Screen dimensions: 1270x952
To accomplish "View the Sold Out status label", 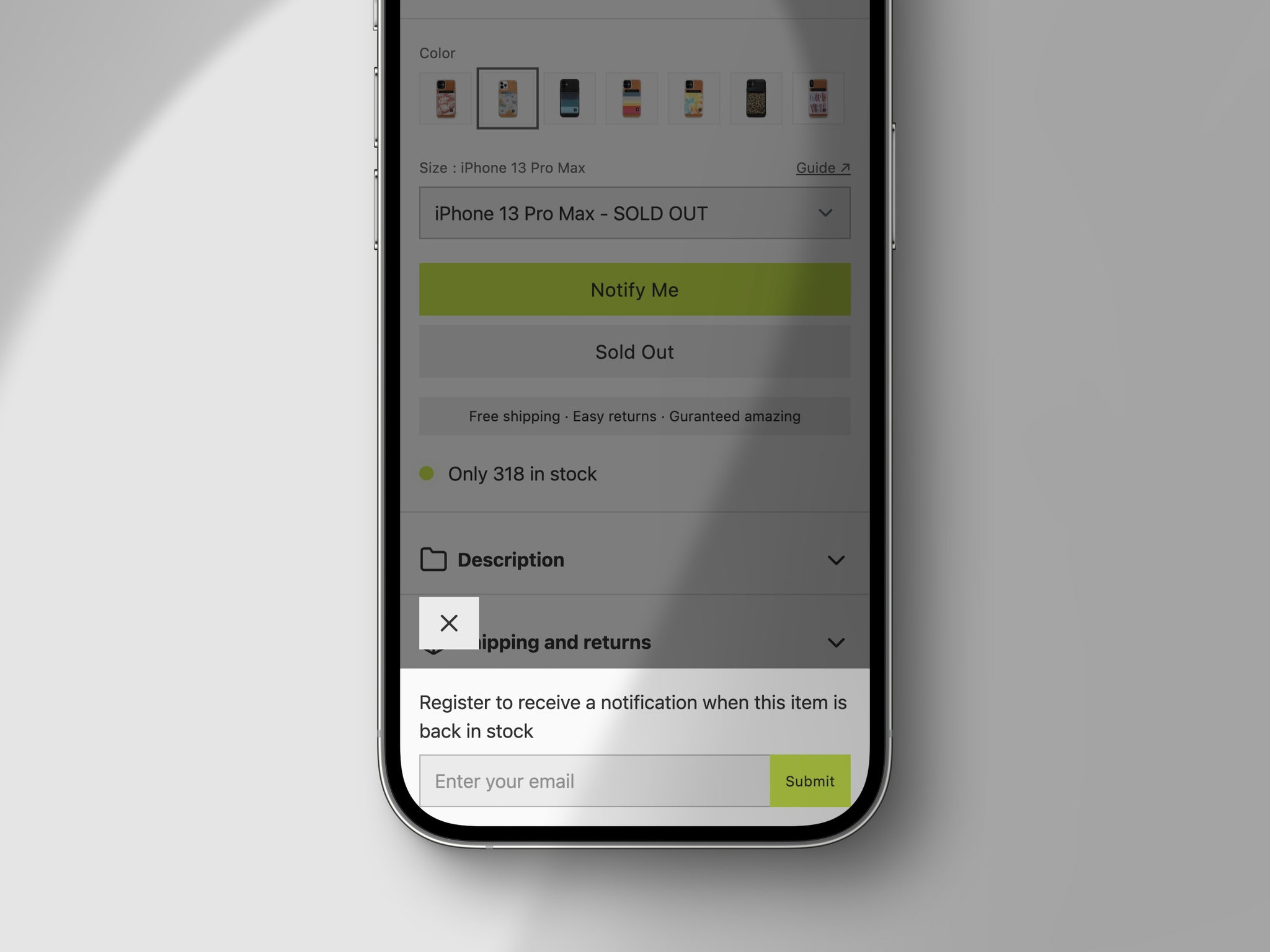I will (634, 352).
